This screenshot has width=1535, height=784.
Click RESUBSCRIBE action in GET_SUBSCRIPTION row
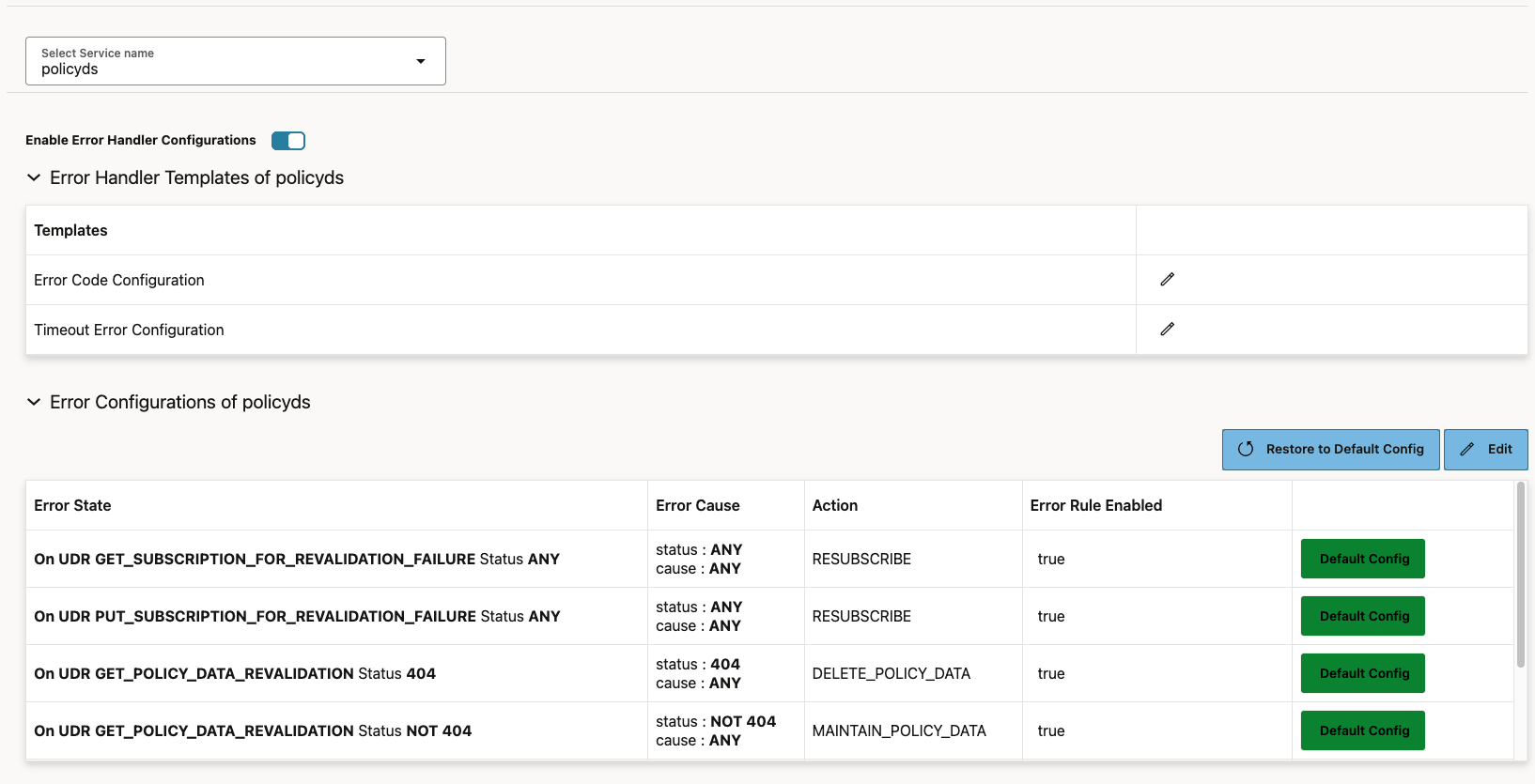(861, 559)
